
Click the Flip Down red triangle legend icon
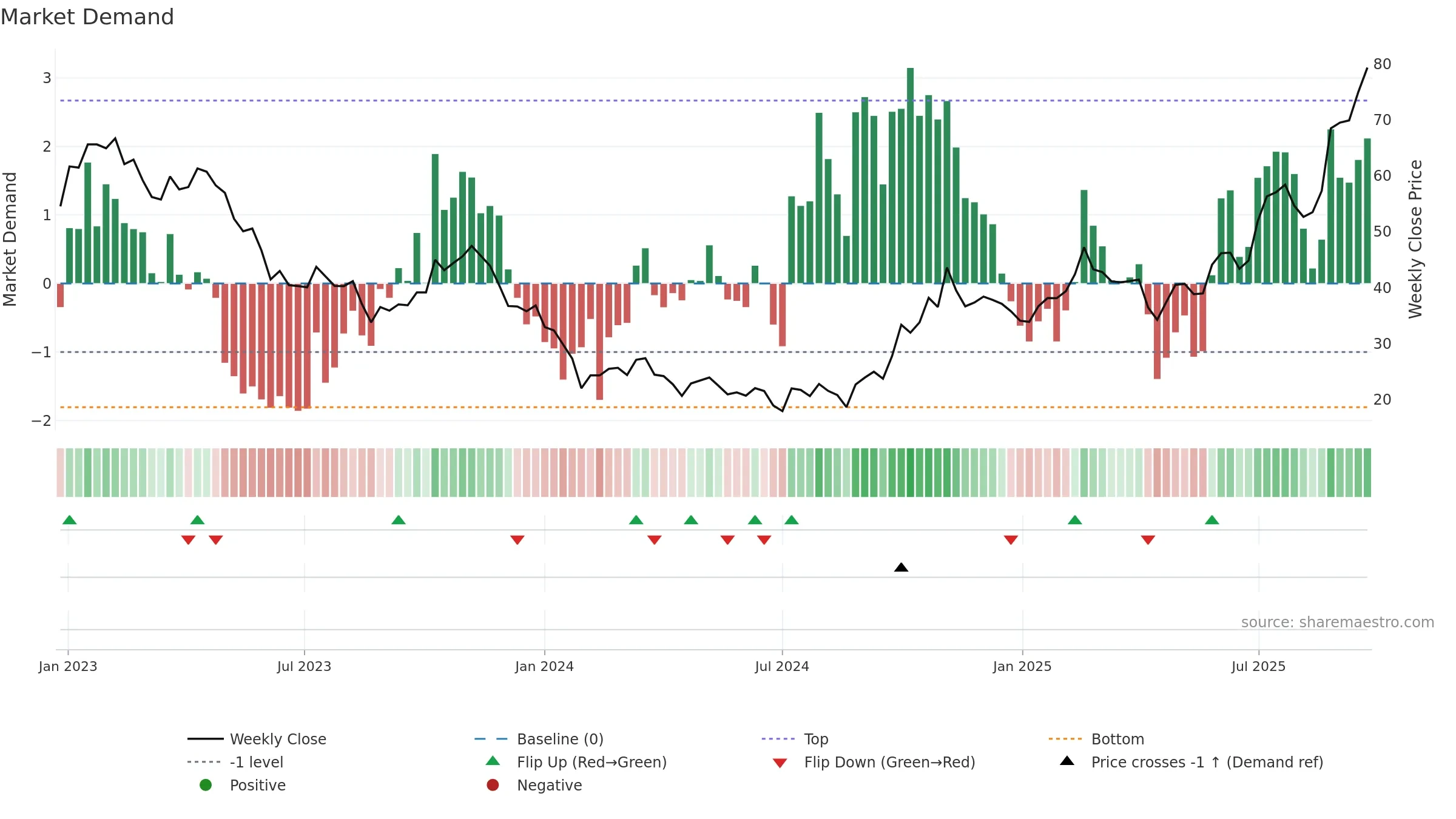click(x=780, y=763)
